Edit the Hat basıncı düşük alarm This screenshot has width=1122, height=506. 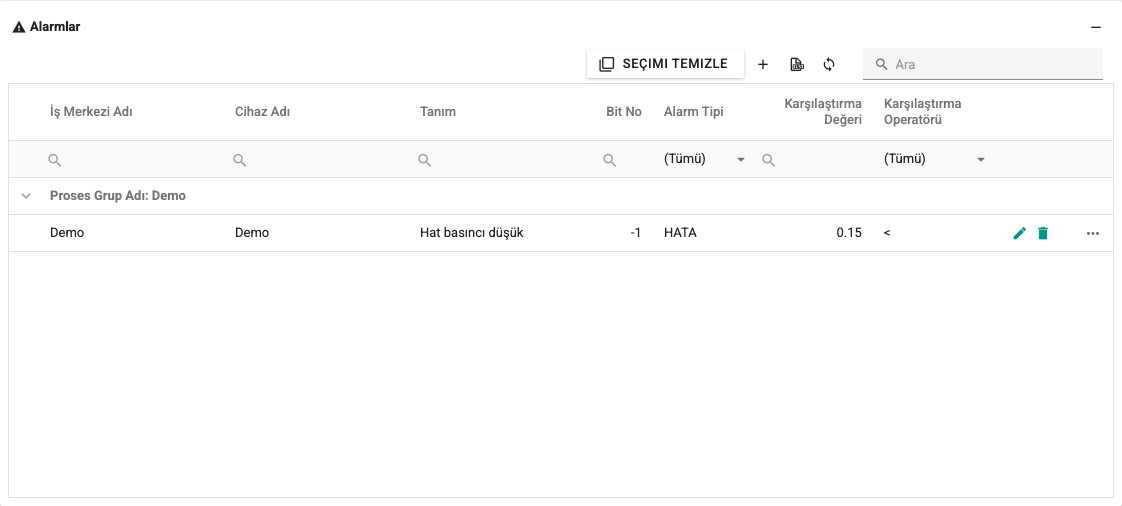tap(1020, 233)
